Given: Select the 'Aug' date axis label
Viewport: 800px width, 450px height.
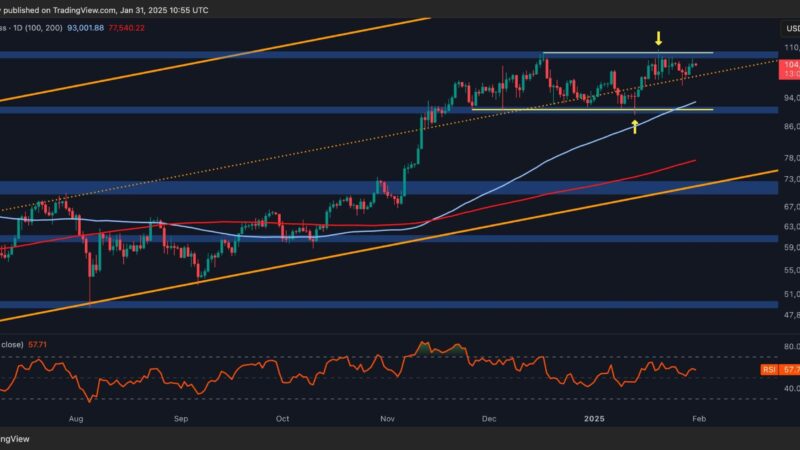Looking at the screenshot, I should tap(76, 419).
